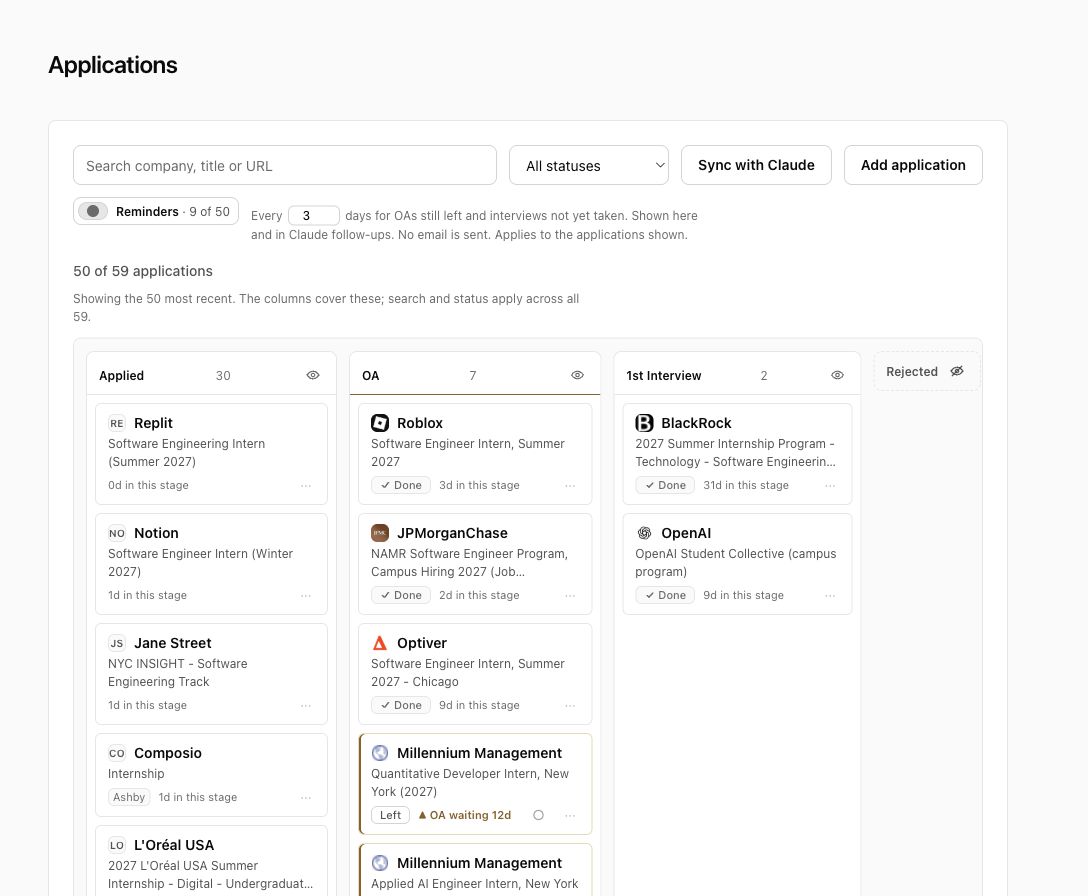1088x896 pixels.
Task: Click the Jane Street JS avatar icon
Action: point(117,643)
